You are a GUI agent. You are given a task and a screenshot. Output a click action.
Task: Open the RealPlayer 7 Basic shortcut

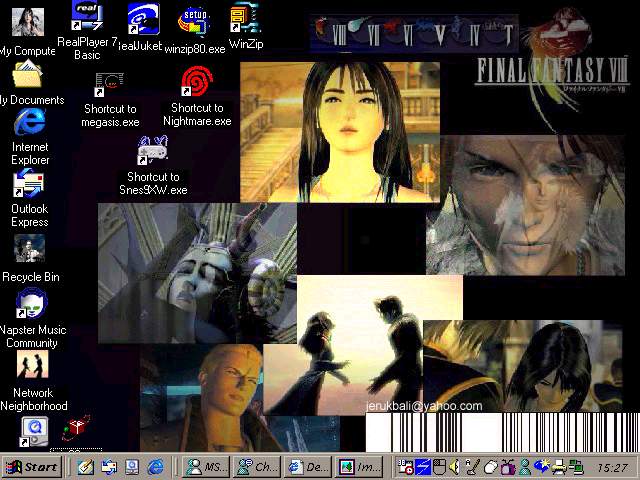click(x=87, y=17)
